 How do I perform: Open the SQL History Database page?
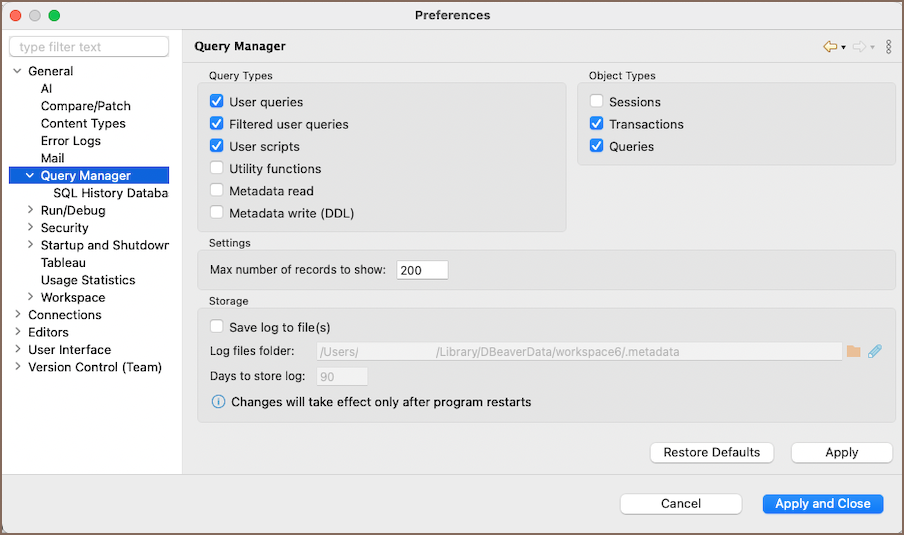[110, 193]
